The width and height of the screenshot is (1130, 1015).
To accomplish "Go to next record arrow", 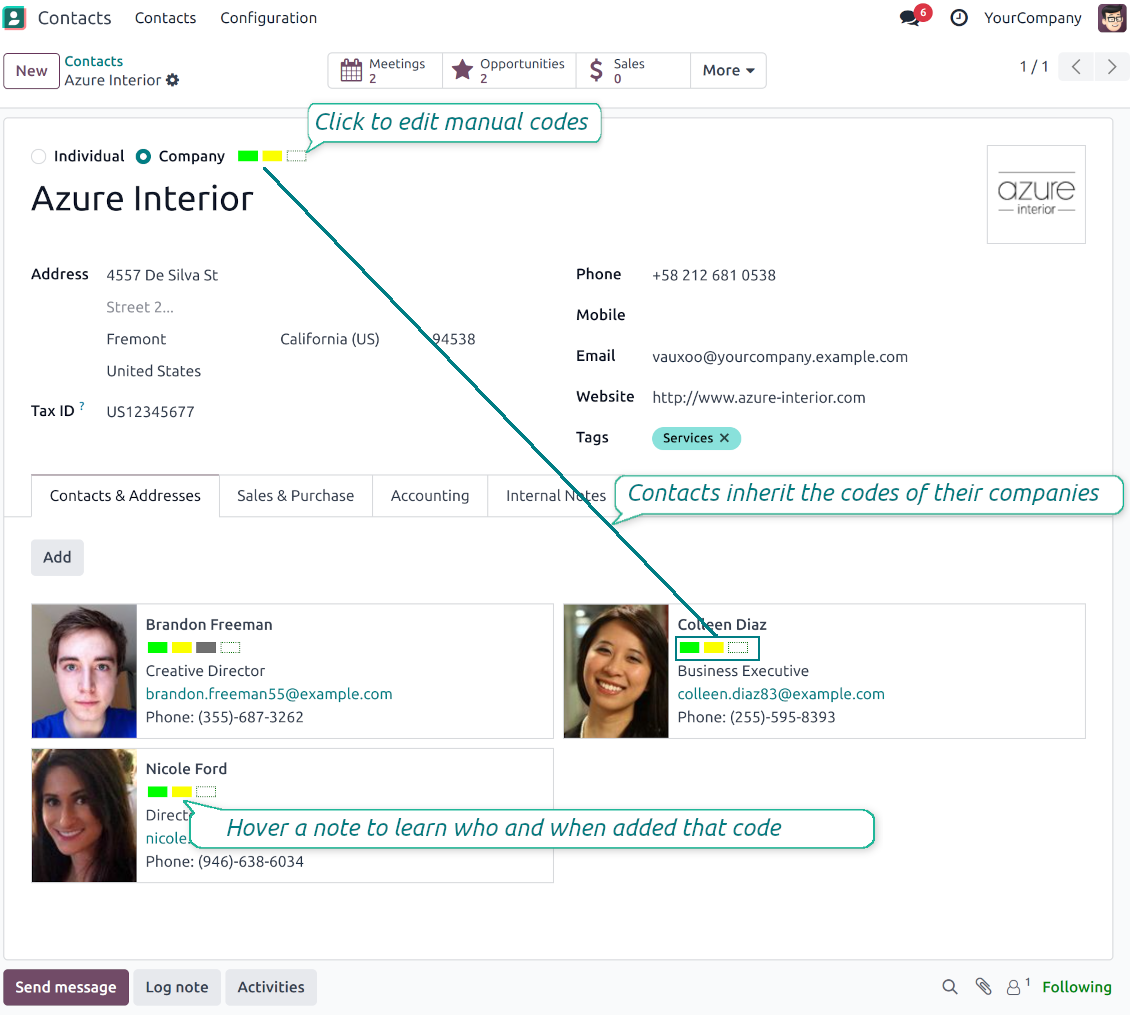I will [1111, 67].
